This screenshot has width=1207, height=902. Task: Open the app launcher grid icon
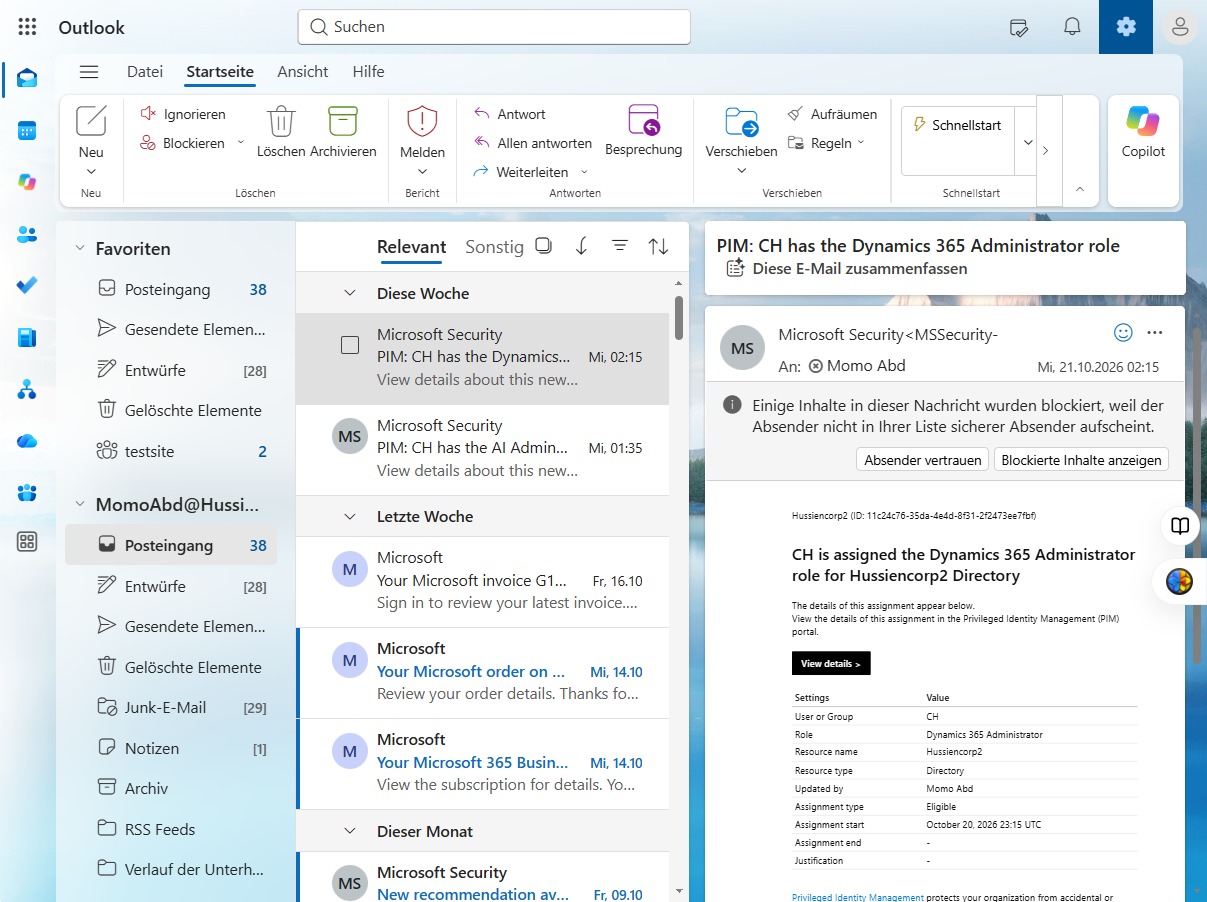(x=28, y=27)
